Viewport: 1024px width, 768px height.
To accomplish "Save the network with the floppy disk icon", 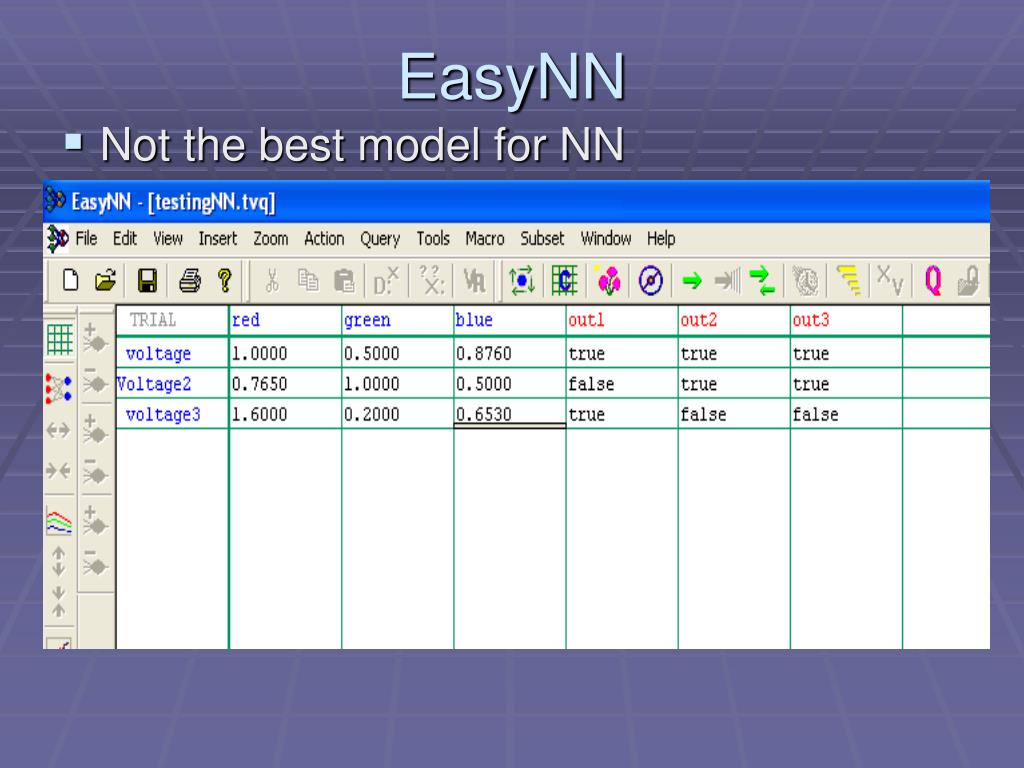I will 148,281.
